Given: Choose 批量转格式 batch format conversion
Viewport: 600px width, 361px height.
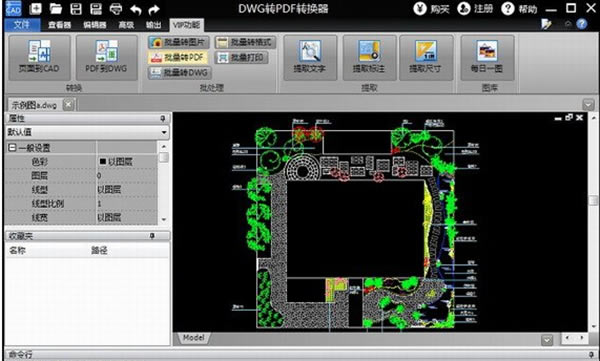Looking at the screenshot, I should [245, 42].
